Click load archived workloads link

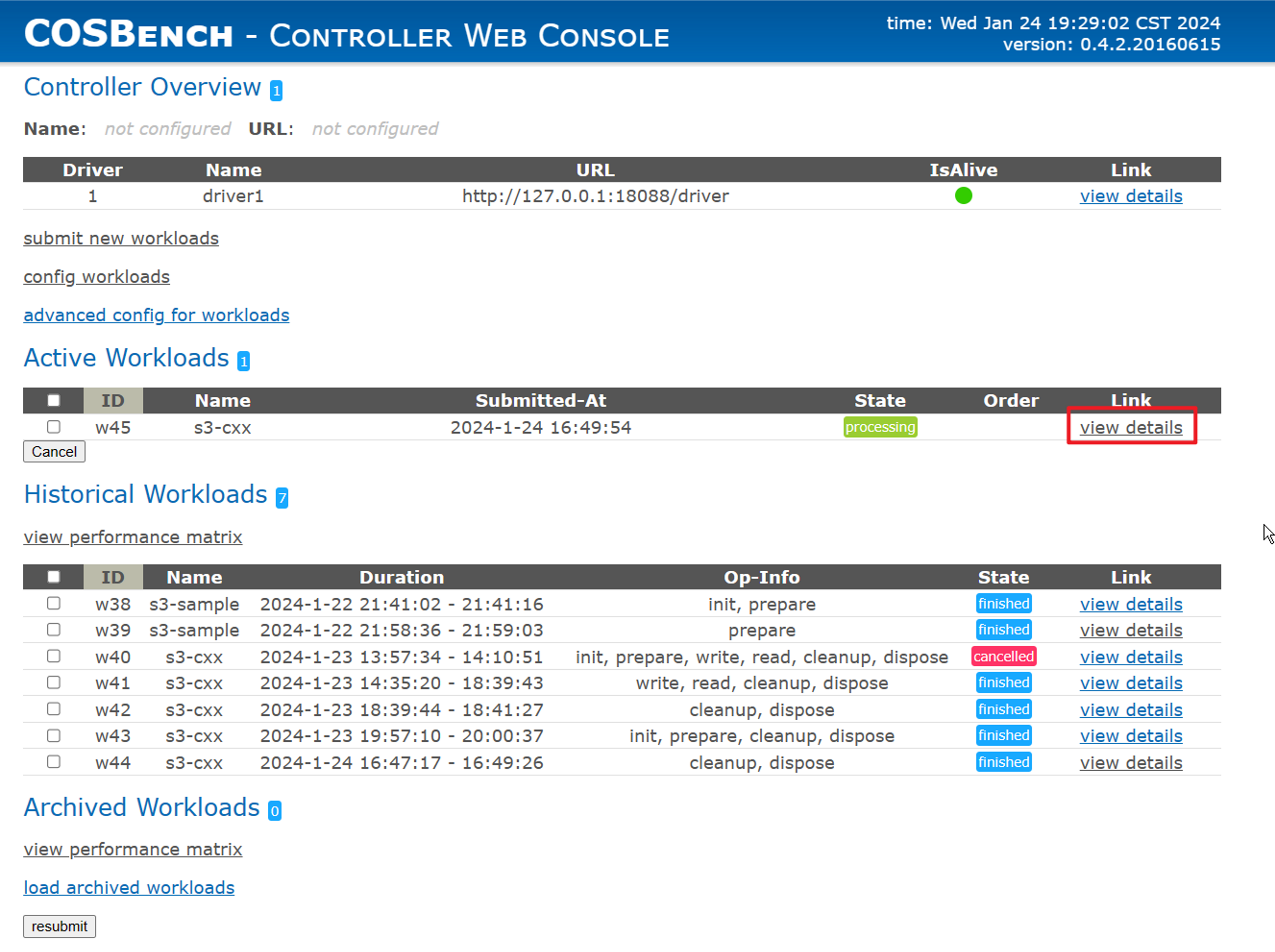pos(129,888)
